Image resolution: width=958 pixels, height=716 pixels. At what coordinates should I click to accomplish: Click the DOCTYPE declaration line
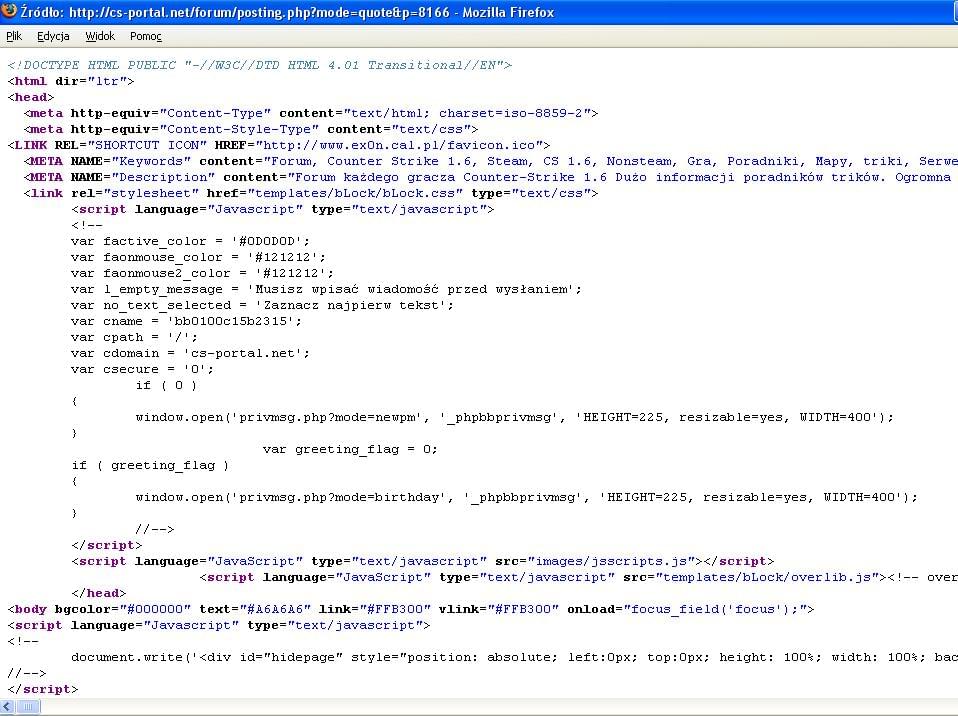[260, 65]
